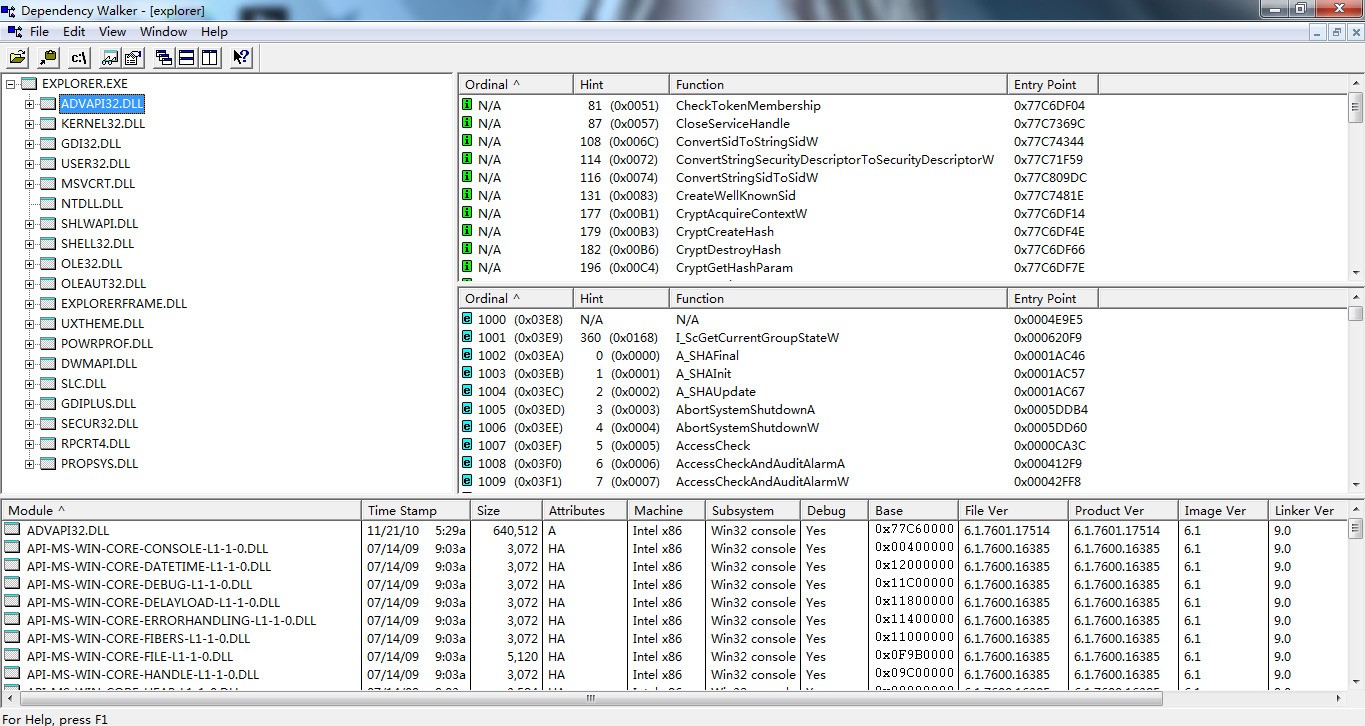Viewport: 1365px width, 726px height.
Task: Expand the SHELL32.DLL tree node
Action: click(x=29, y=244)
